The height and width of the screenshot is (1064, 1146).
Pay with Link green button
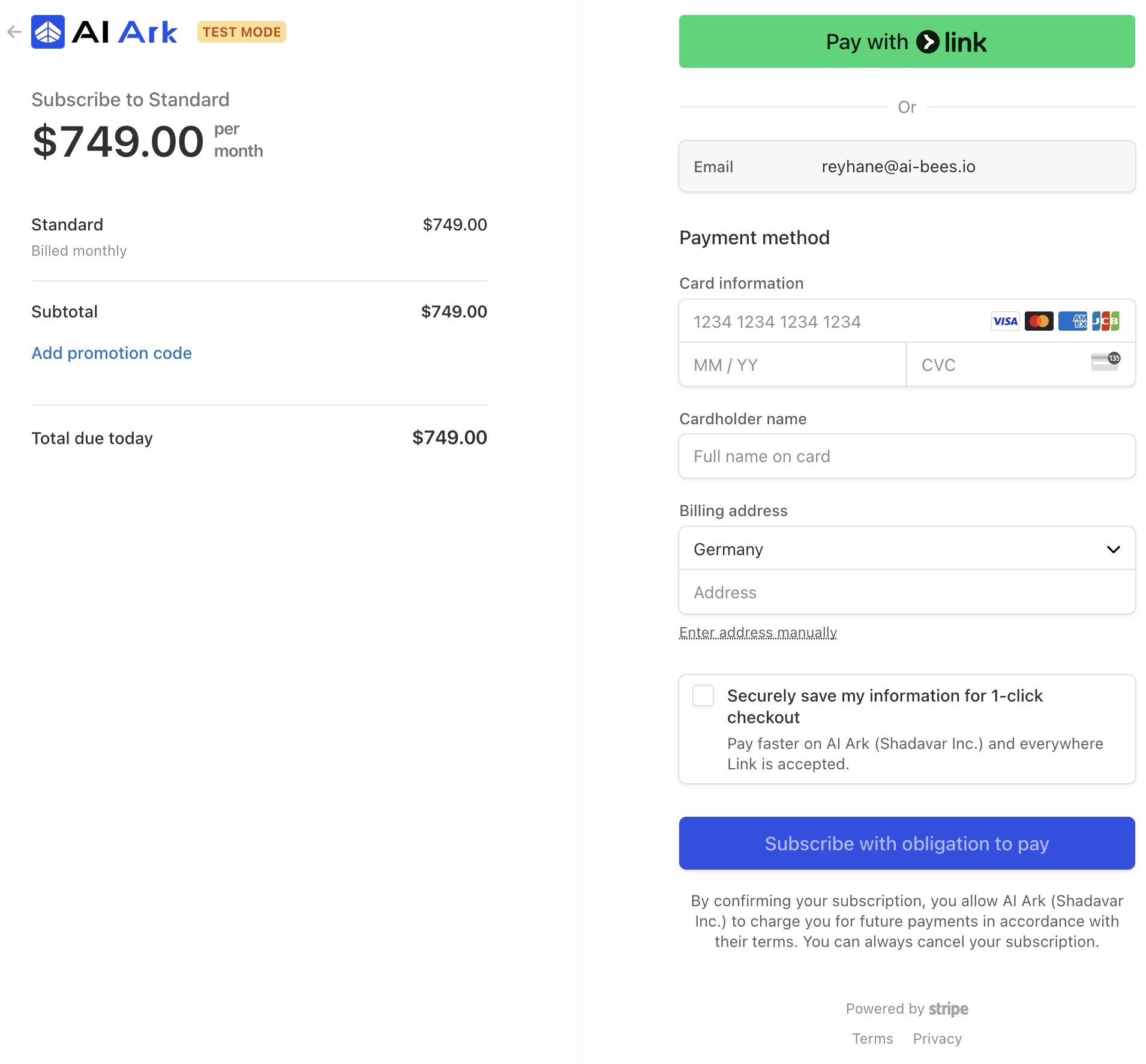coord(907,41)
